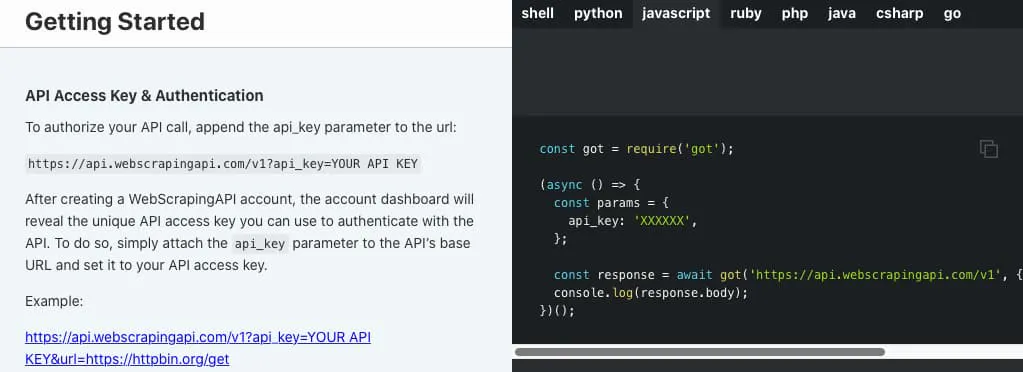Click the 'To authorize your API call' sentence
Image resolution: width=1023 pixels, height=372 pixels.
click(241, 127)
